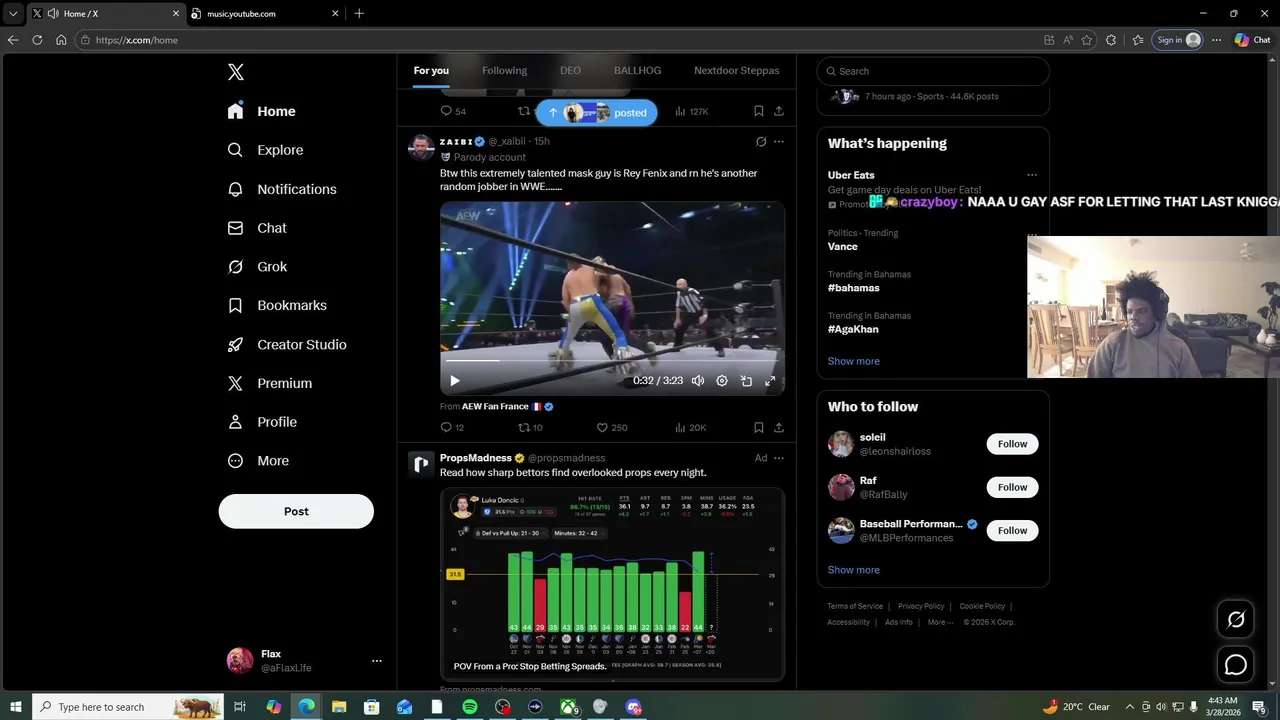Open More options on ZAIBI post
1280x720 pixels.
point(779,142)
